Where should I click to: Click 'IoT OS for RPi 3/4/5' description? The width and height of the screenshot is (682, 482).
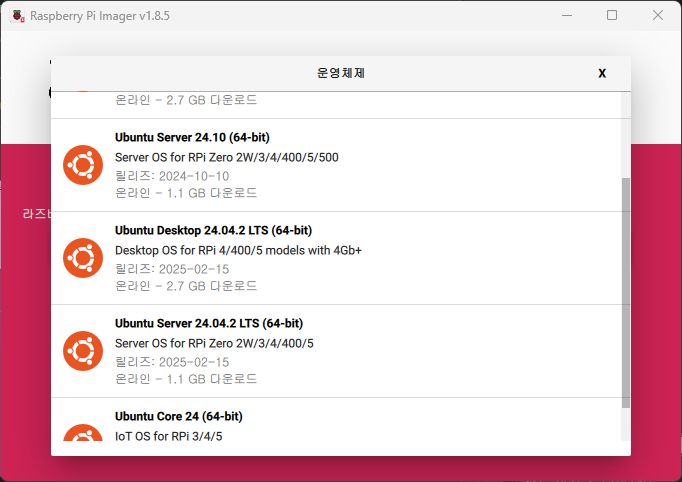click(x=168, y=436)
